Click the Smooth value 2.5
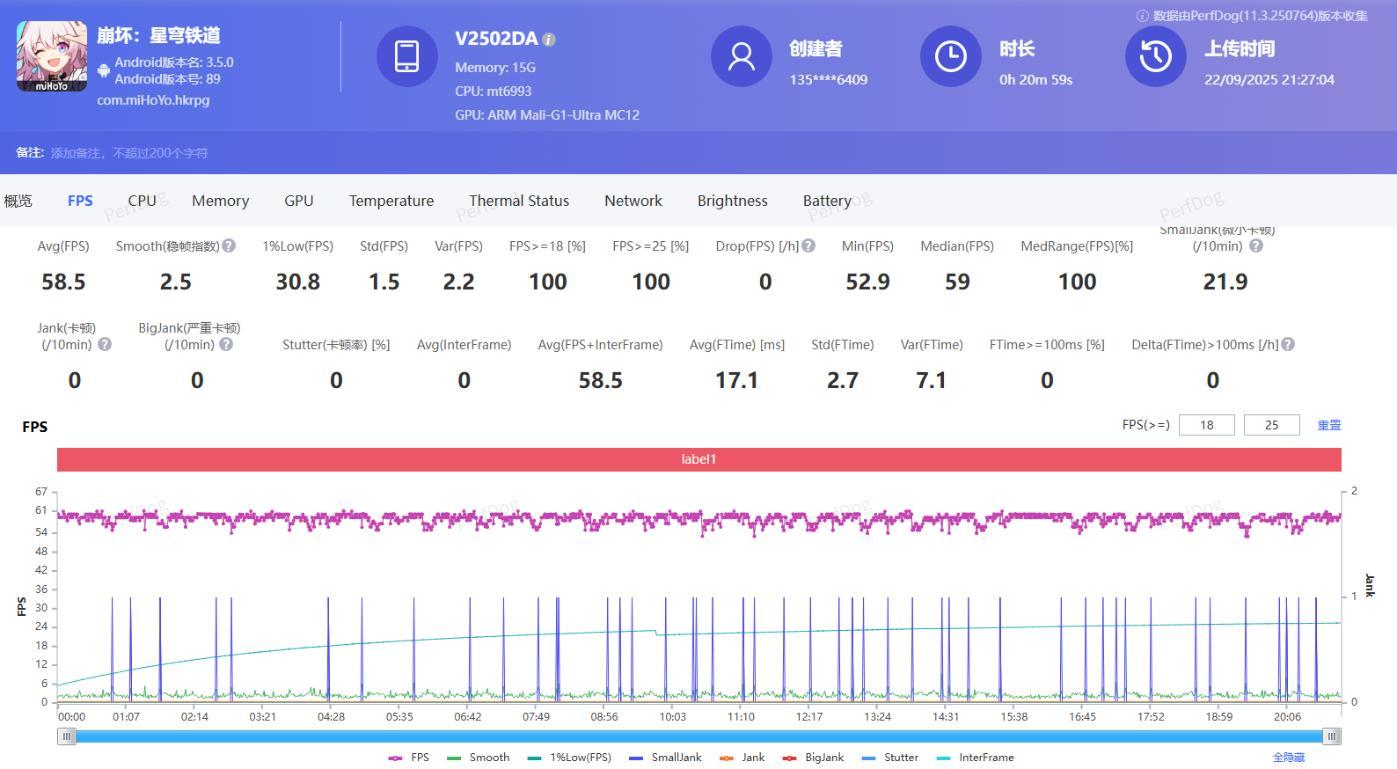 [x=175, y=282]
